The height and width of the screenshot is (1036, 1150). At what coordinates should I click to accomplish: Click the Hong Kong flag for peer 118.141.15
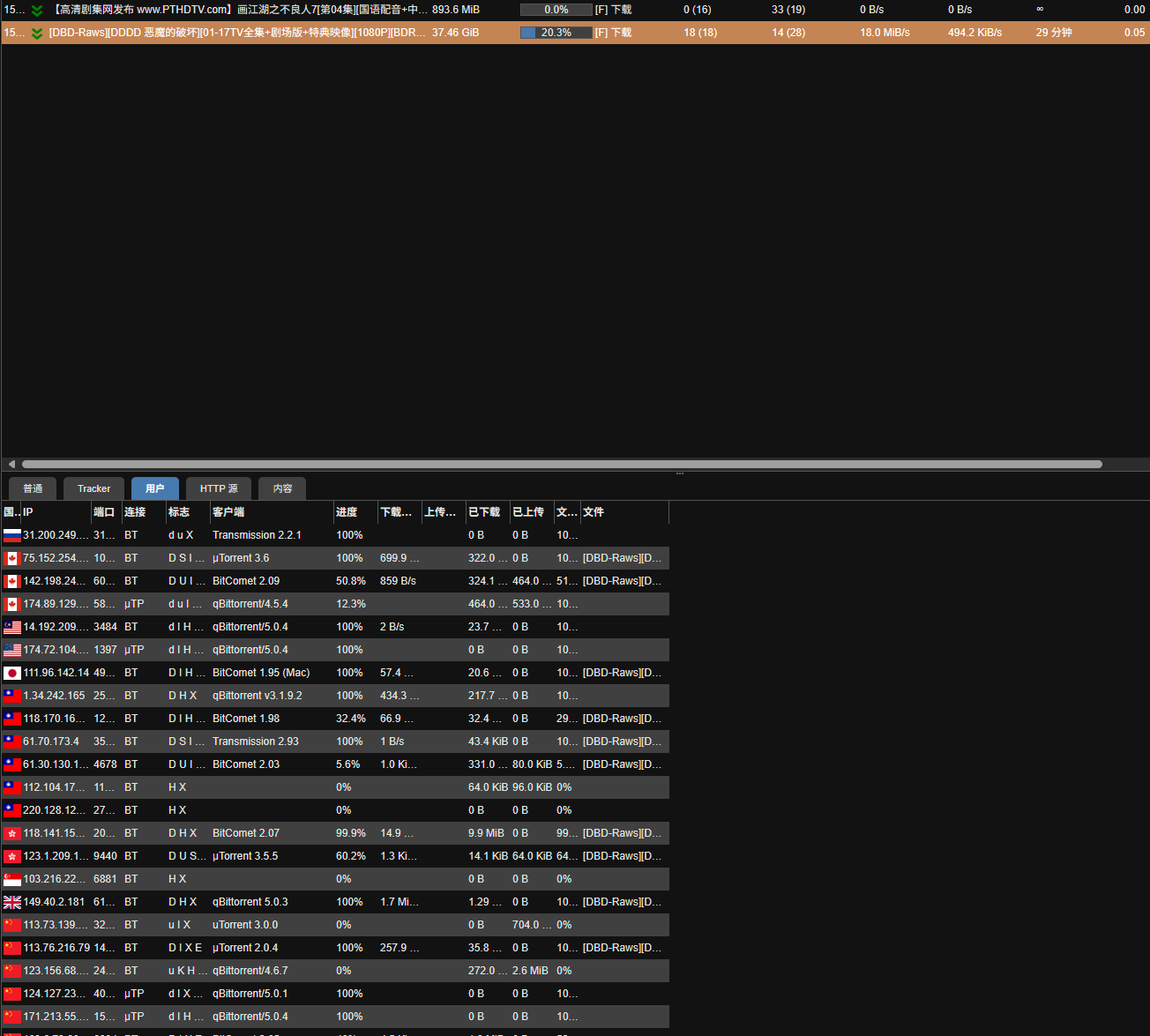point(12,833)
